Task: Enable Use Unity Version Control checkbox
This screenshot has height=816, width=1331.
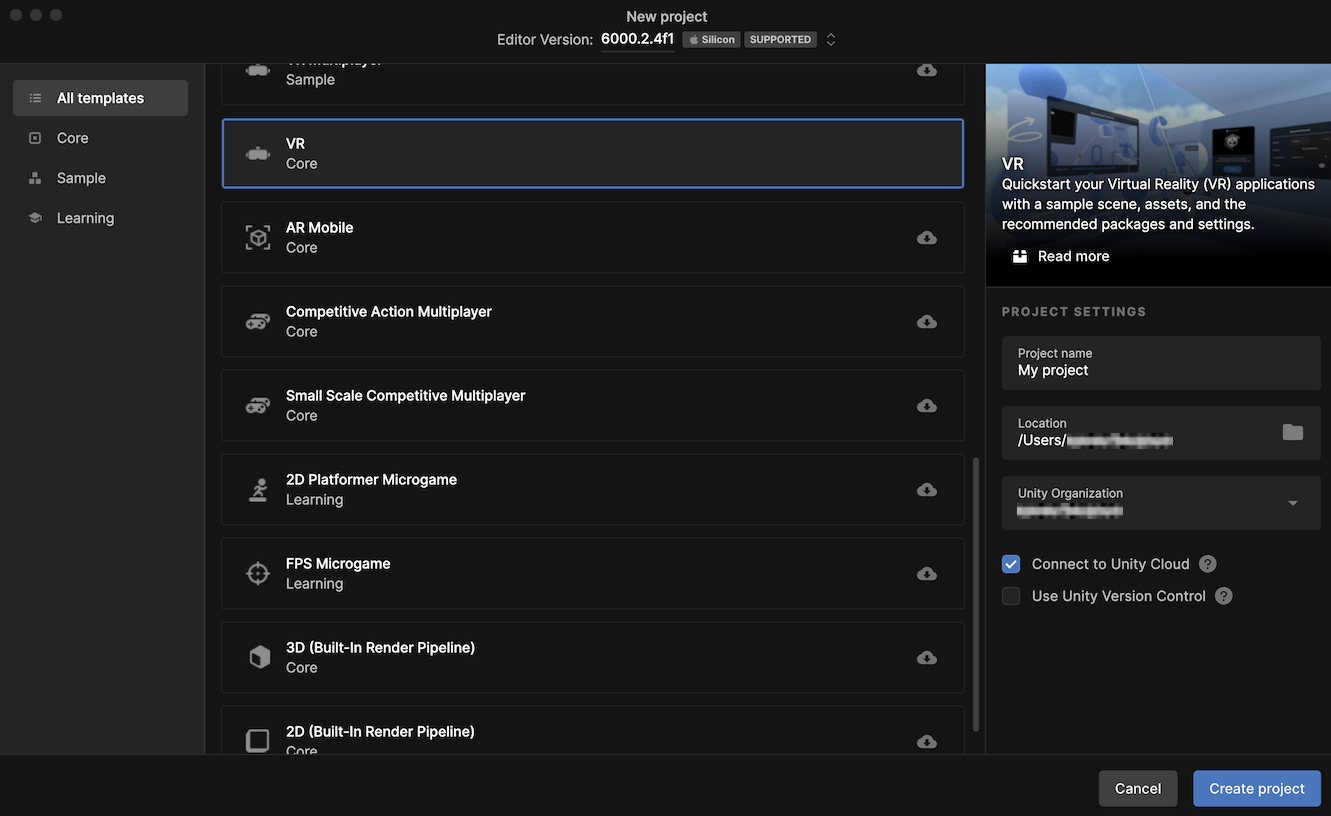Action: click(x=1011, y=596)
